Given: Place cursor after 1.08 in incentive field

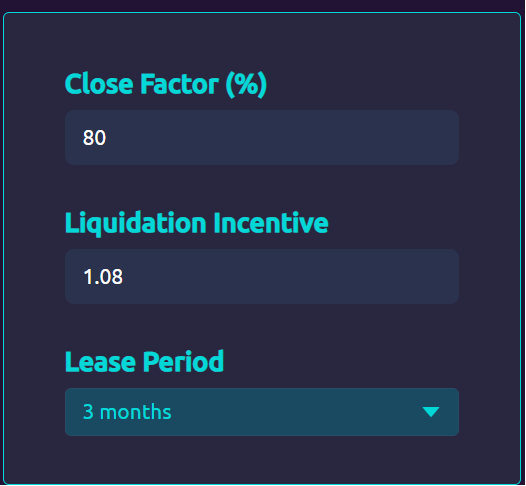Looking at the screenshot, I should (124, 277).
